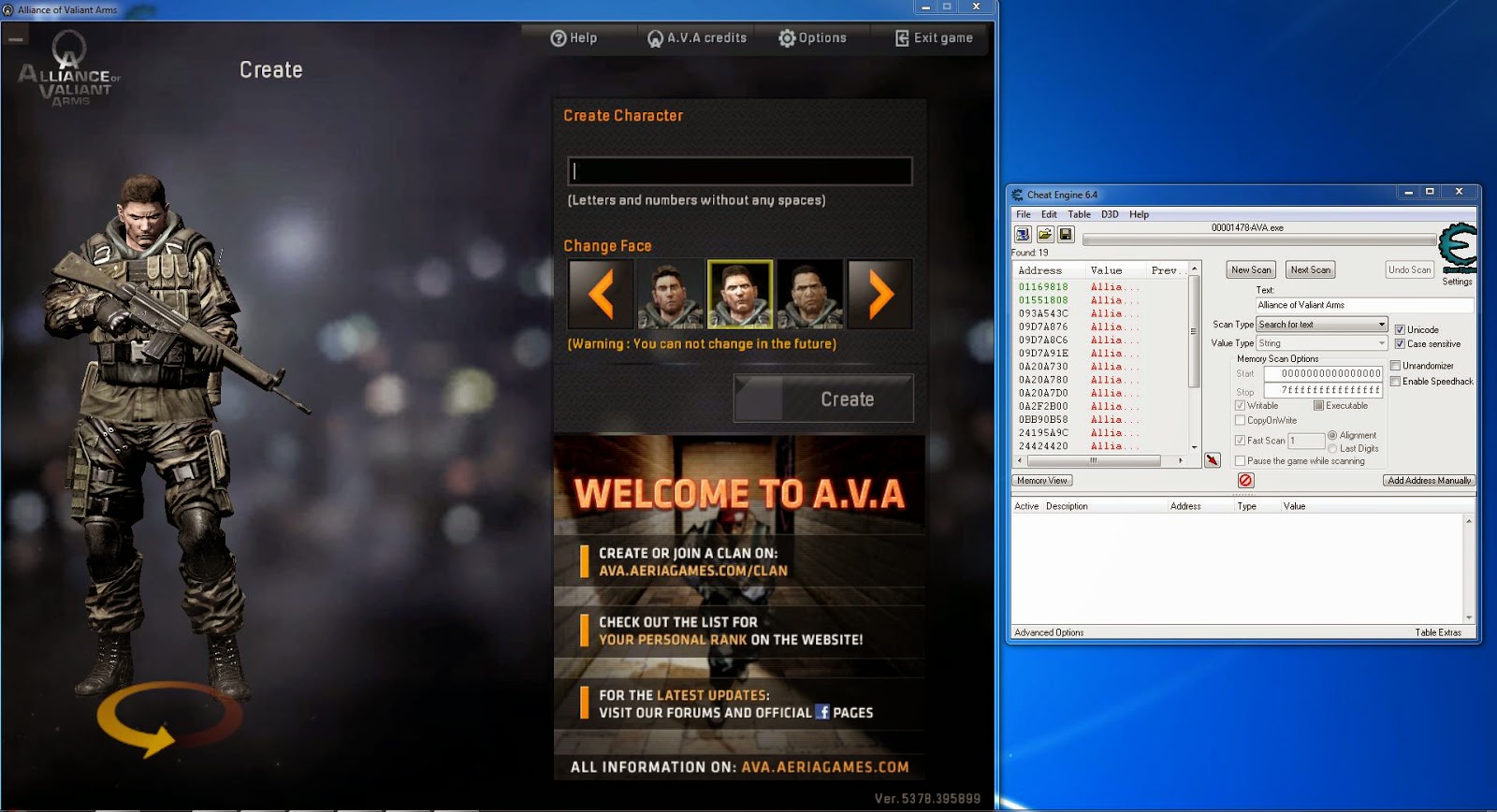Open Help in the game top bar
This screenshot has height=812, width=1497.
click(x=574, y=38)
